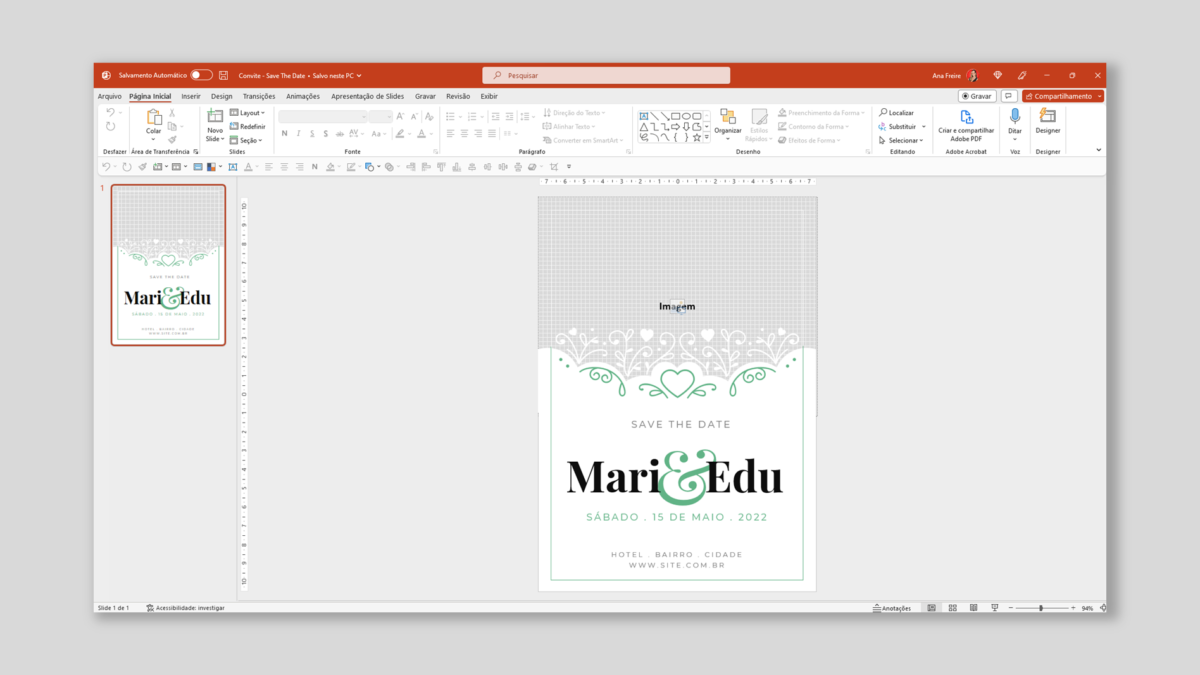Screen dimensions: 1200x675
Task: Click the Novo Slide icon
Action: coord(215,118)
